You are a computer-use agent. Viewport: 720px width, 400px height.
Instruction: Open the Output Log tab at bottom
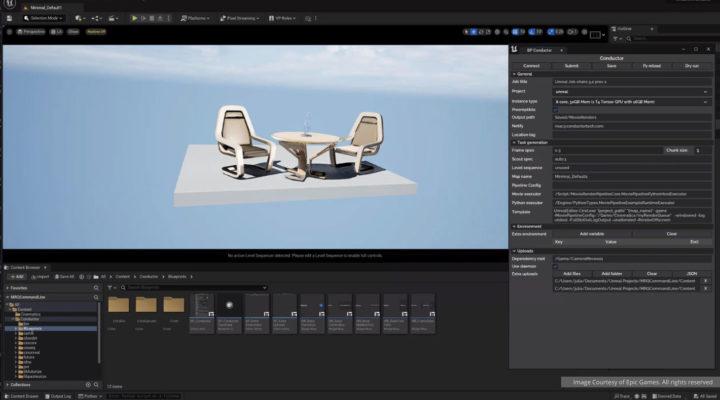(58, 396)
